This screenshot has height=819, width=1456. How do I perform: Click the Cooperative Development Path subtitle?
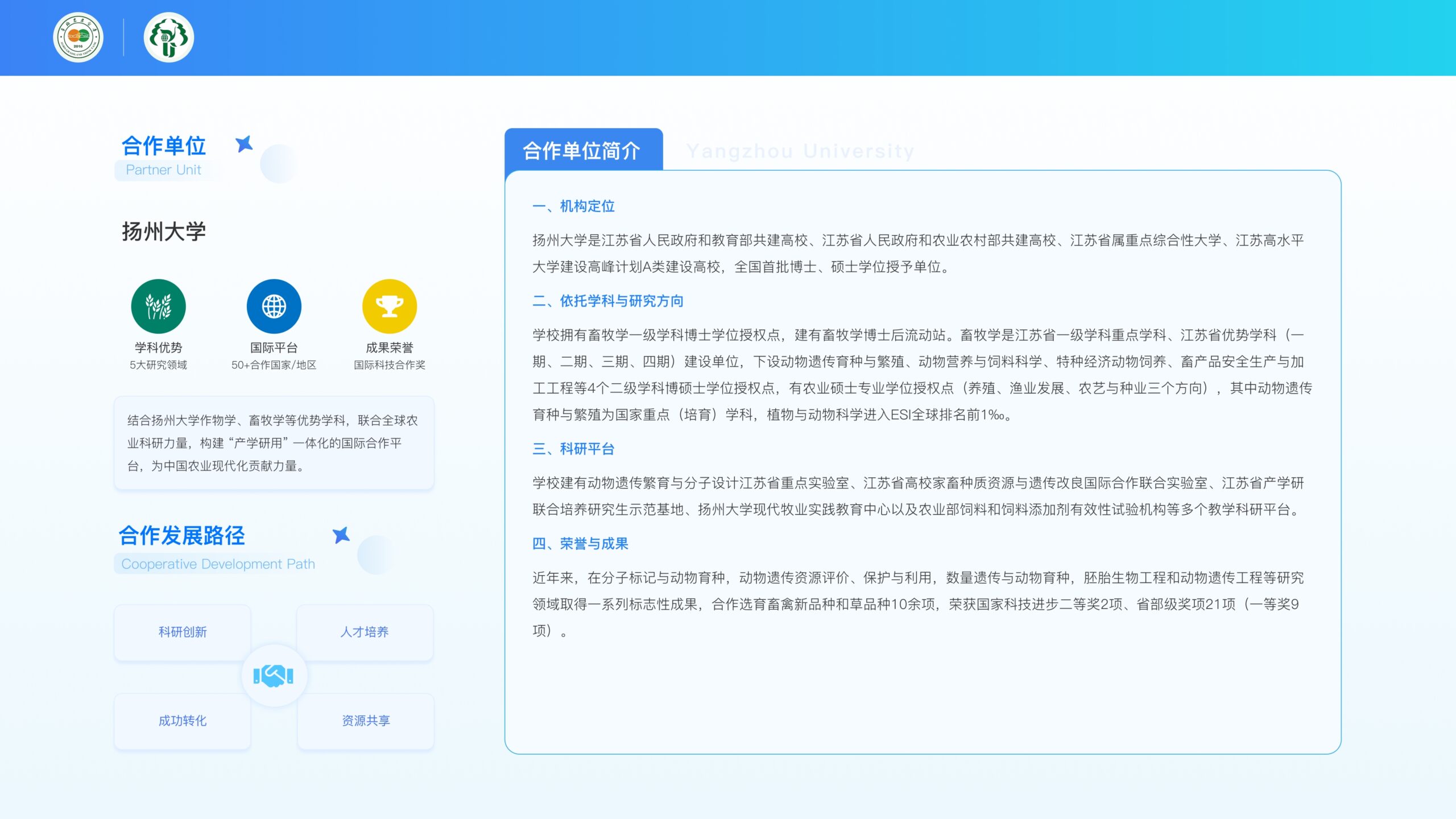[x=218, y=564]
